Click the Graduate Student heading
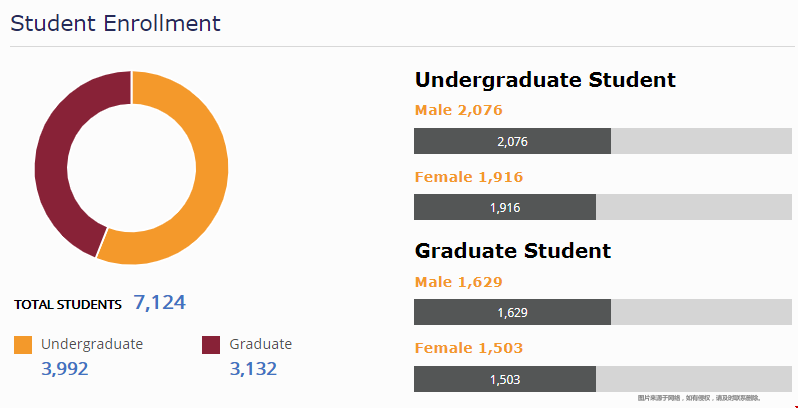Viewport: 798px width, 408px height. pyautogui.click(x=512, y=251)
